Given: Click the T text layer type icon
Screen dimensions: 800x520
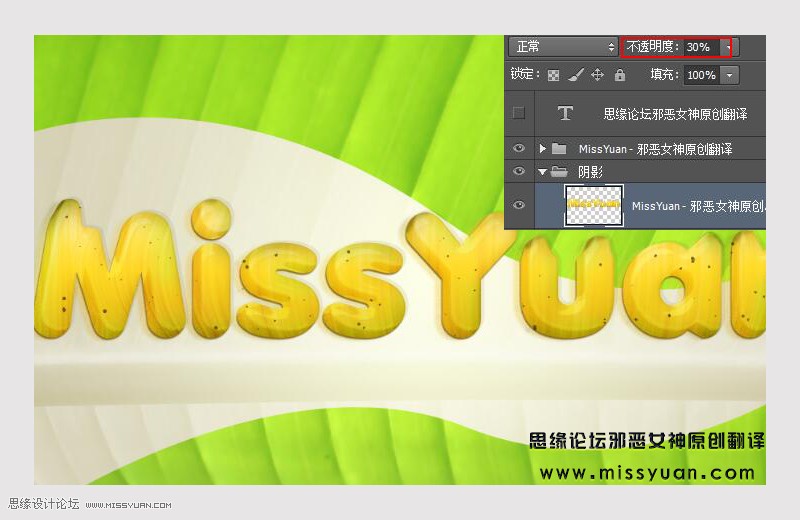Looking at the screenshot, I should click(565, 113).
